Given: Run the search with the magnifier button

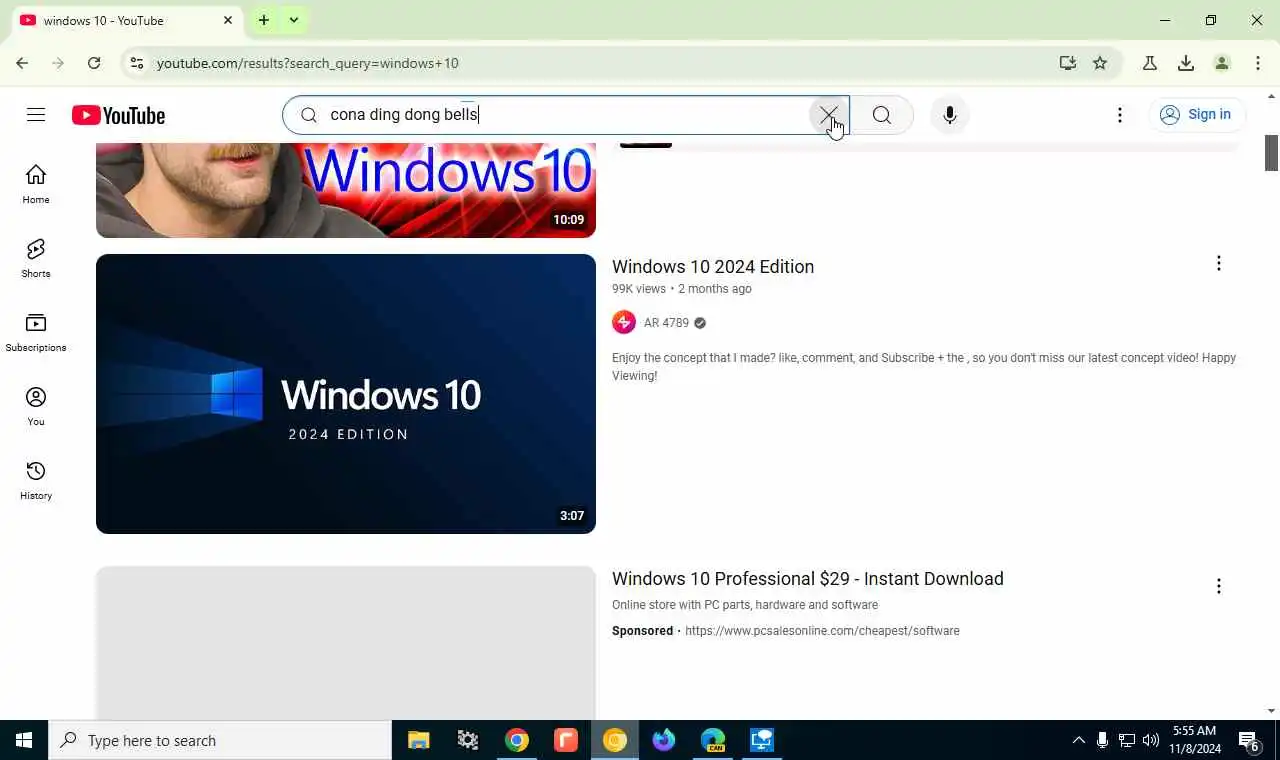Looking at the screenshot, I should (882, 115).
